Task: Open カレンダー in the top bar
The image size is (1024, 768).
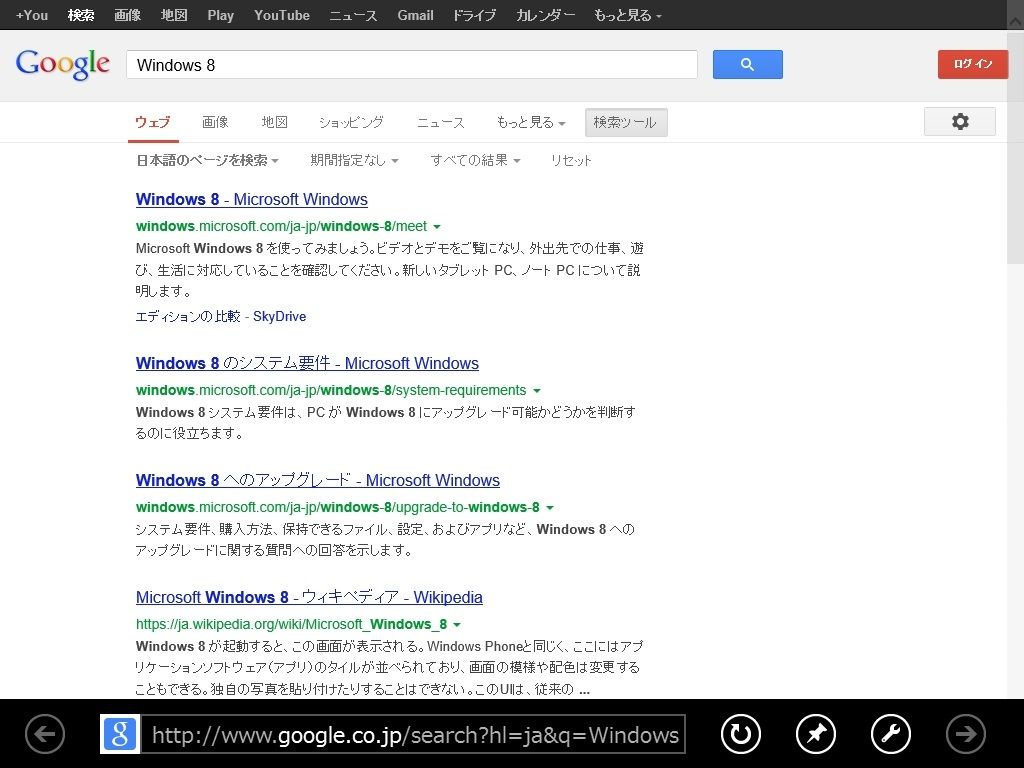Action: [545, 15]
